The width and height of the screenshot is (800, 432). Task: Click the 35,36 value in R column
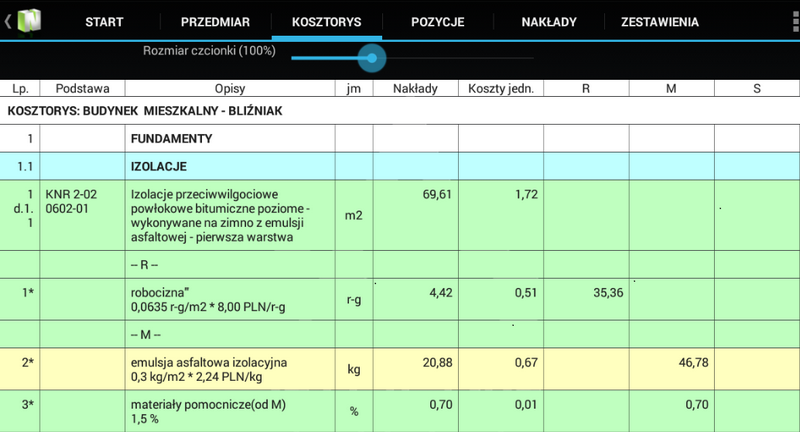[608, 293]
